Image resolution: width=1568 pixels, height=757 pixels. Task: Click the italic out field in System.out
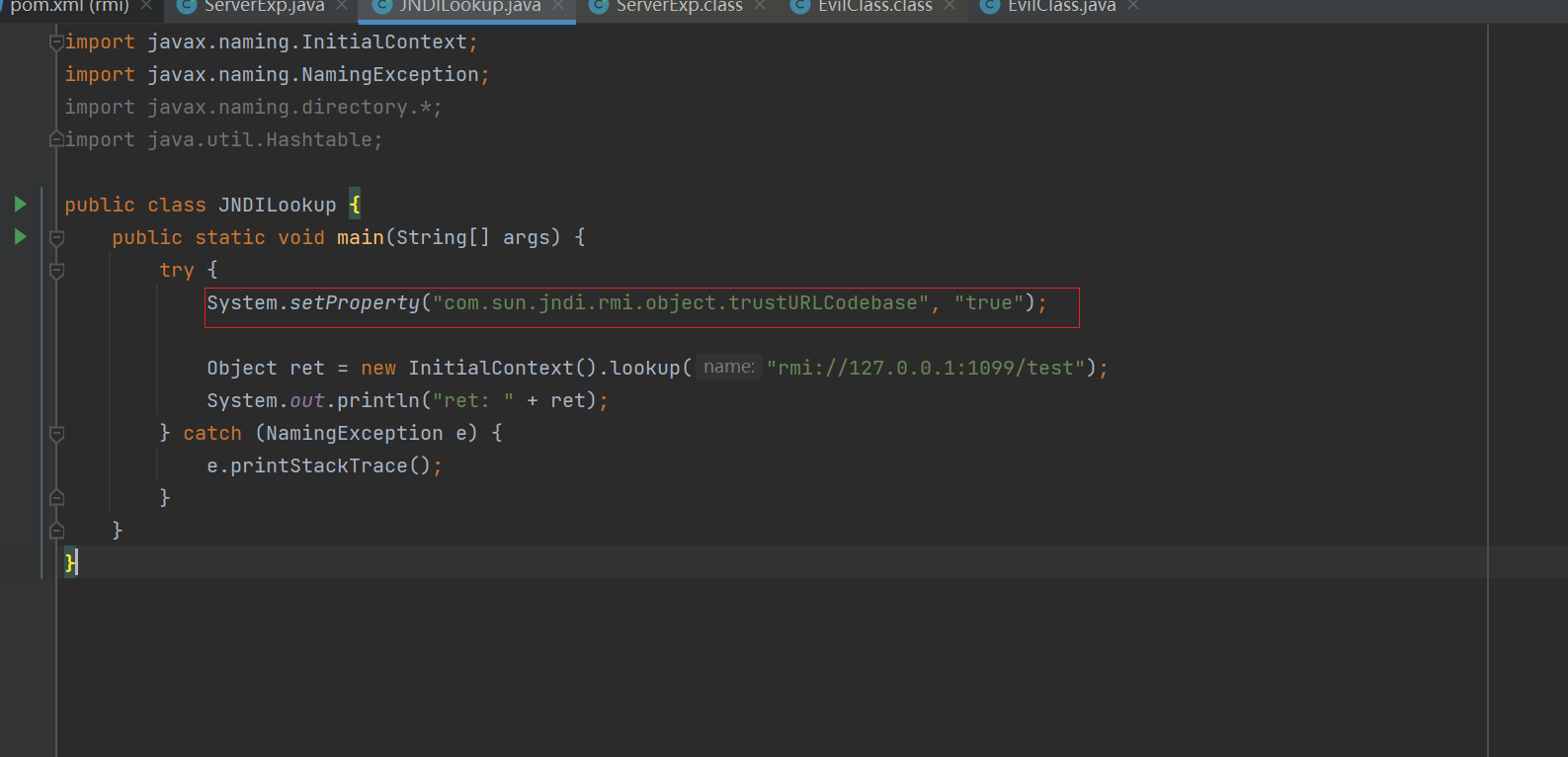307,400
